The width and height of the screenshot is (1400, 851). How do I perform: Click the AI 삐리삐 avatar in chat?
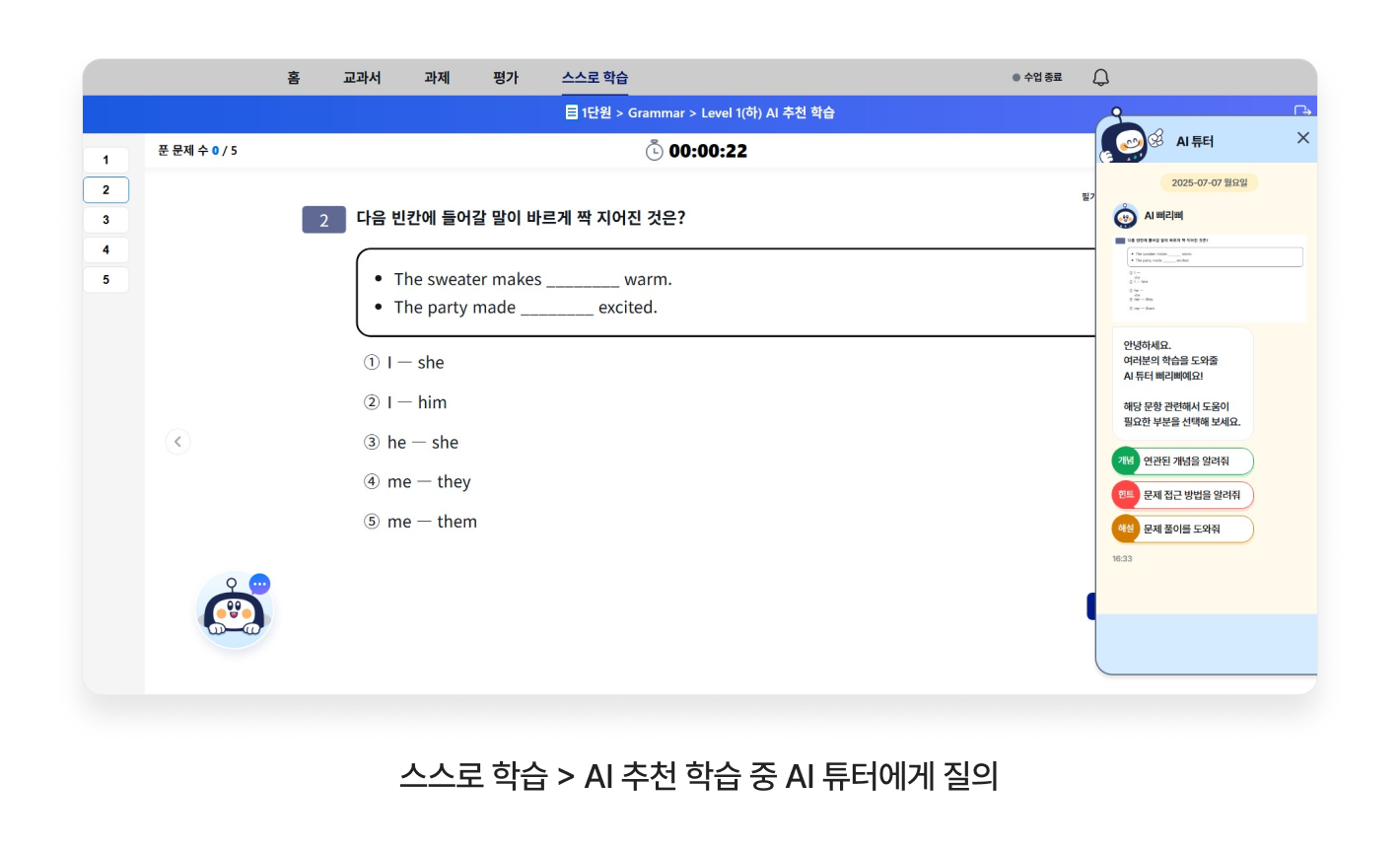point(1125,216)
